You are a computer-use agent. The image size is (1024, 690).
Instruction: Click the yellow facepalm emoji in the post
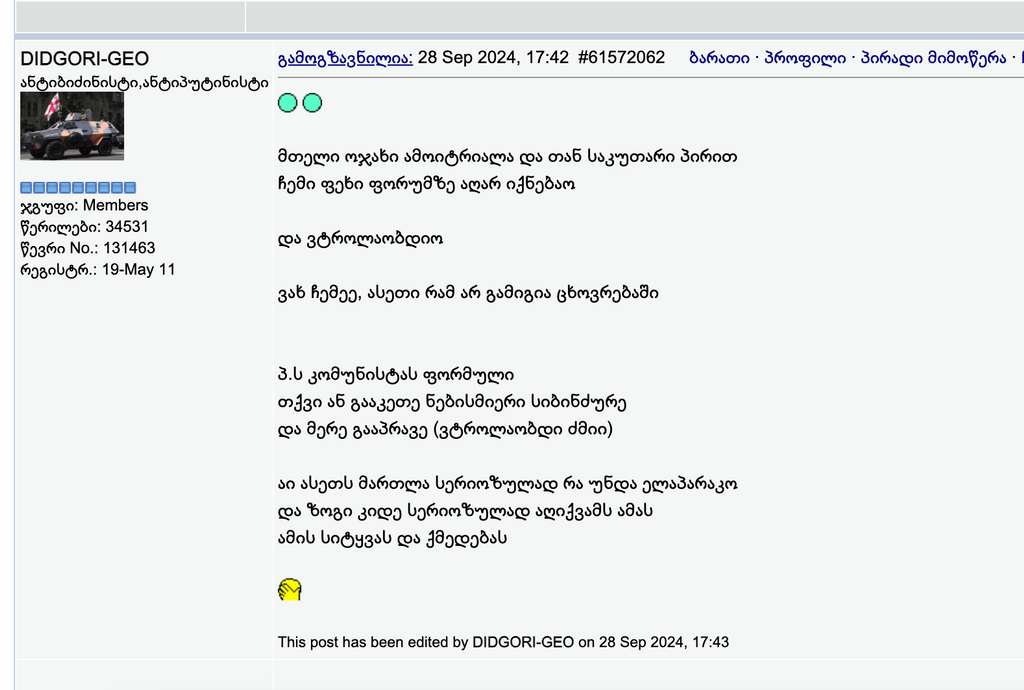coord(288,589)
